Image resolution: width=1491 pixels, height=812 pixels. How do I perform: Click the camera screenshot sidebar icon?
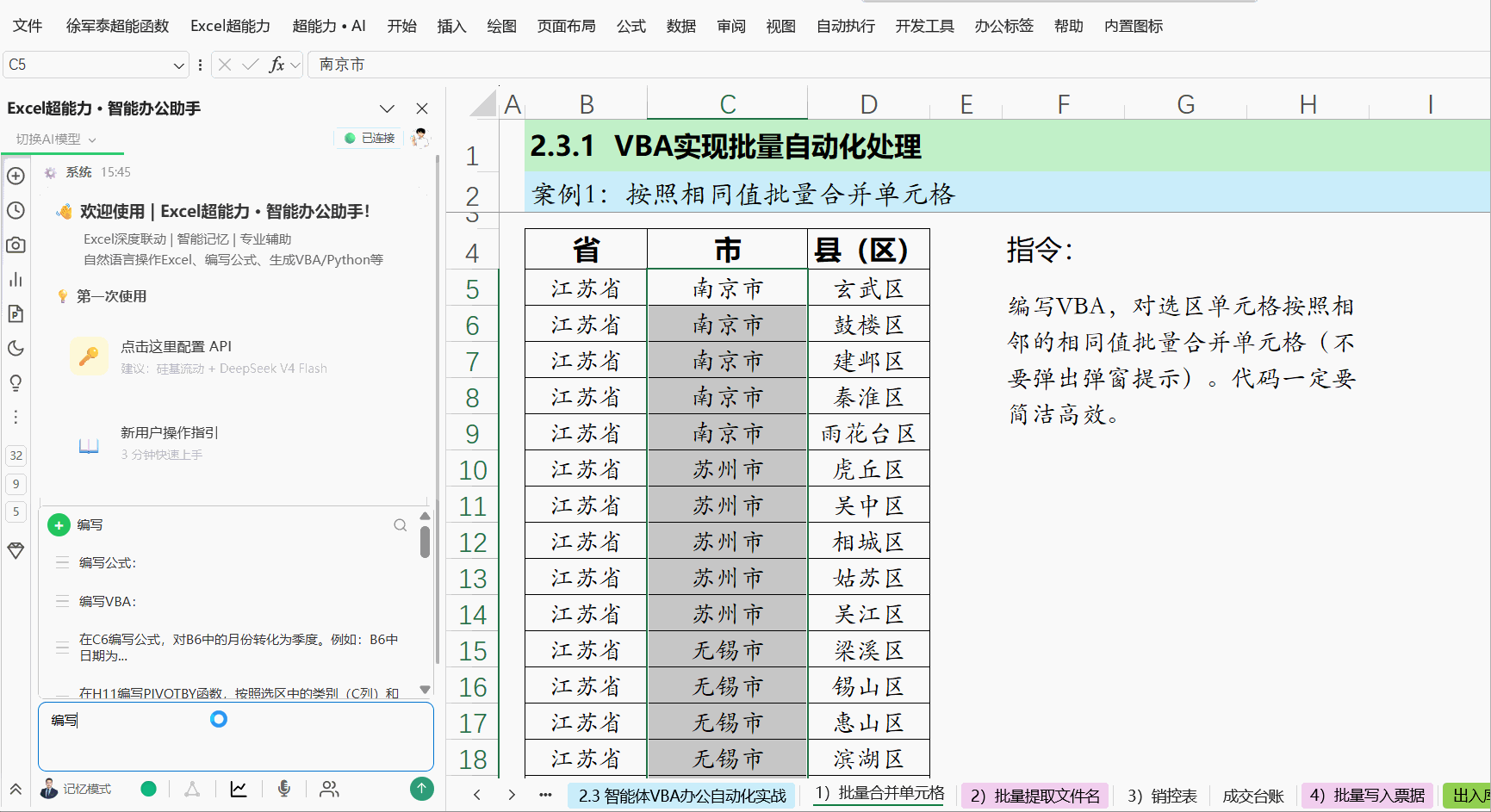point(16,245)
